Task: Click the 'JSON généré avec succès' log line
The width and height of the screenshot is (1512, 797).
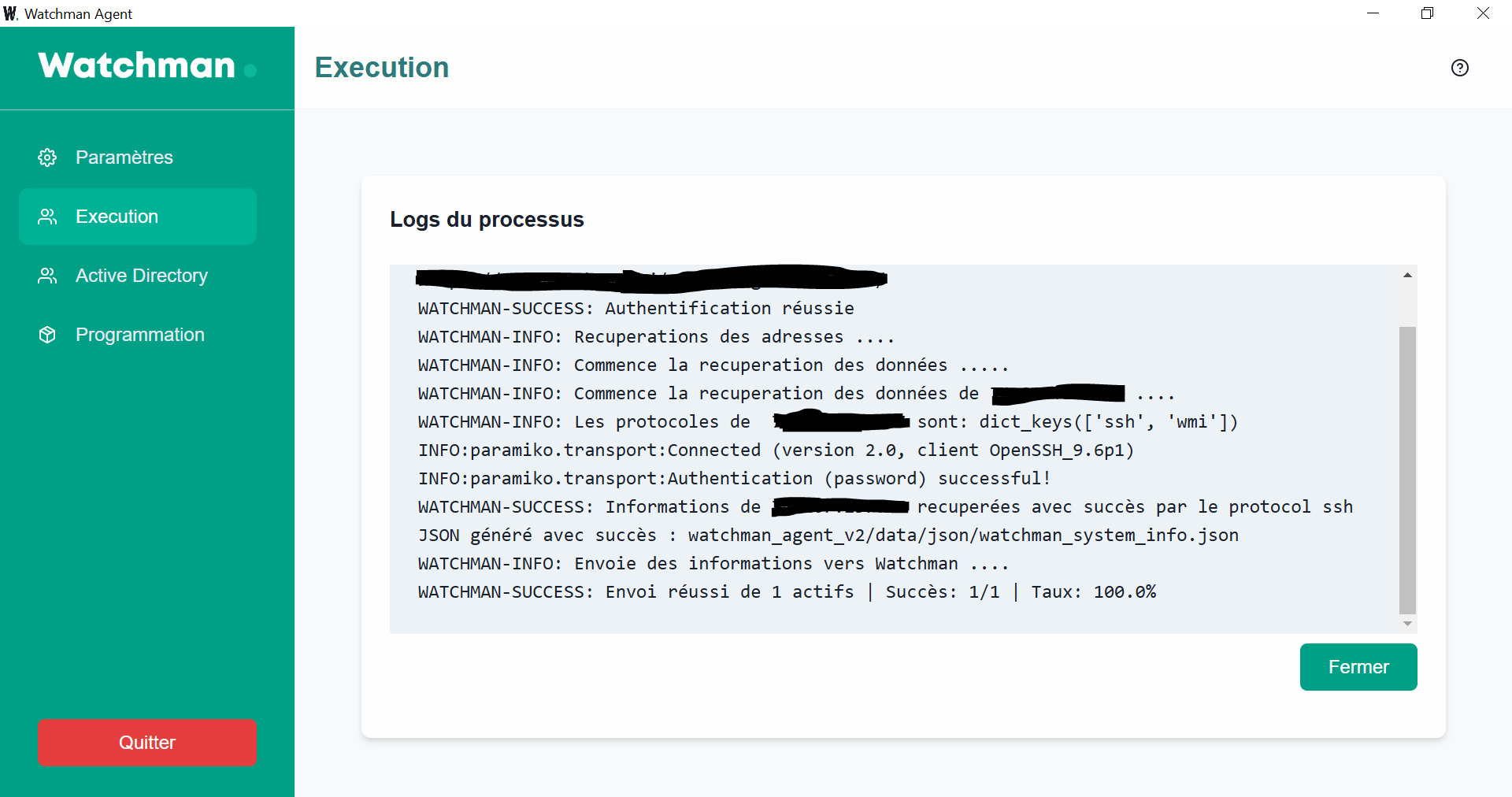Action: (x=828, y=536)
